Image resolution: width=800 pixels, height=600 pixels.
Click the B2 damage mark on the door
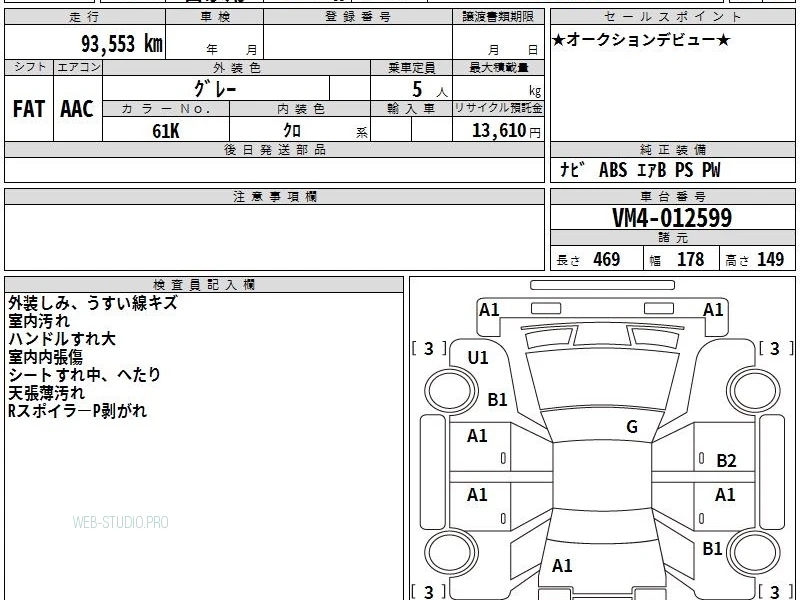726,461
